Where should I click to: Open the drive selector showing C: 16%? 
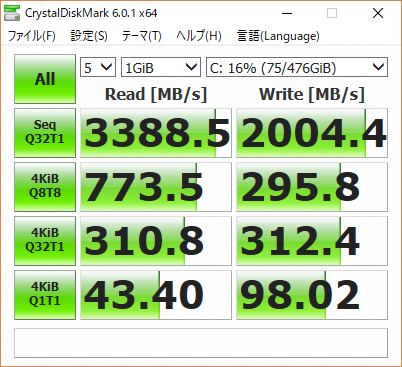297,67
